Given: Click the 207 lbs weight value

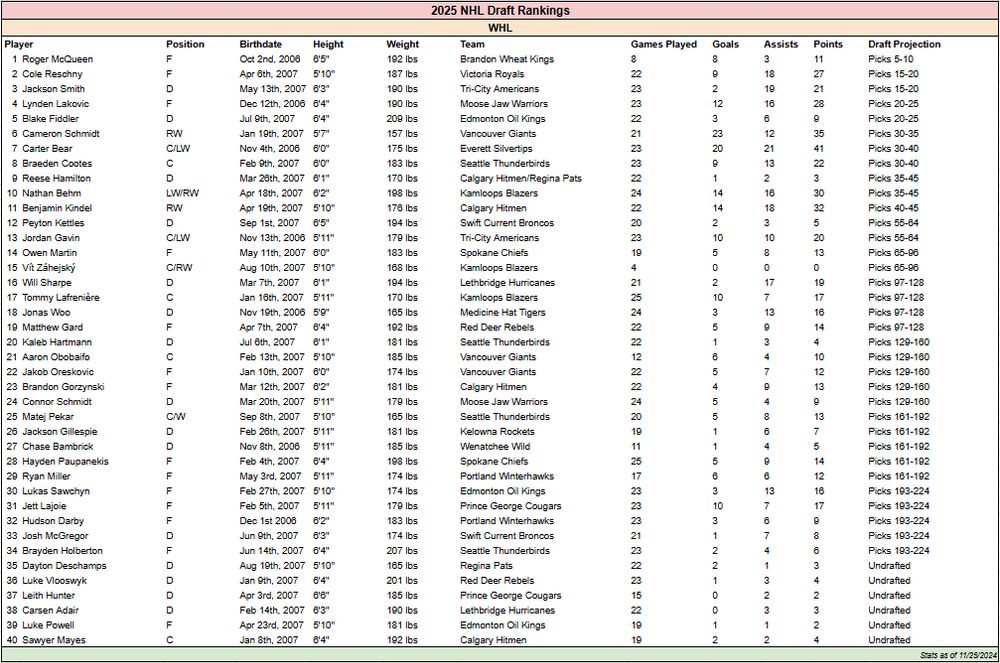Looking at the screenshot, I should pyautogui.click(x=402, y=551).
